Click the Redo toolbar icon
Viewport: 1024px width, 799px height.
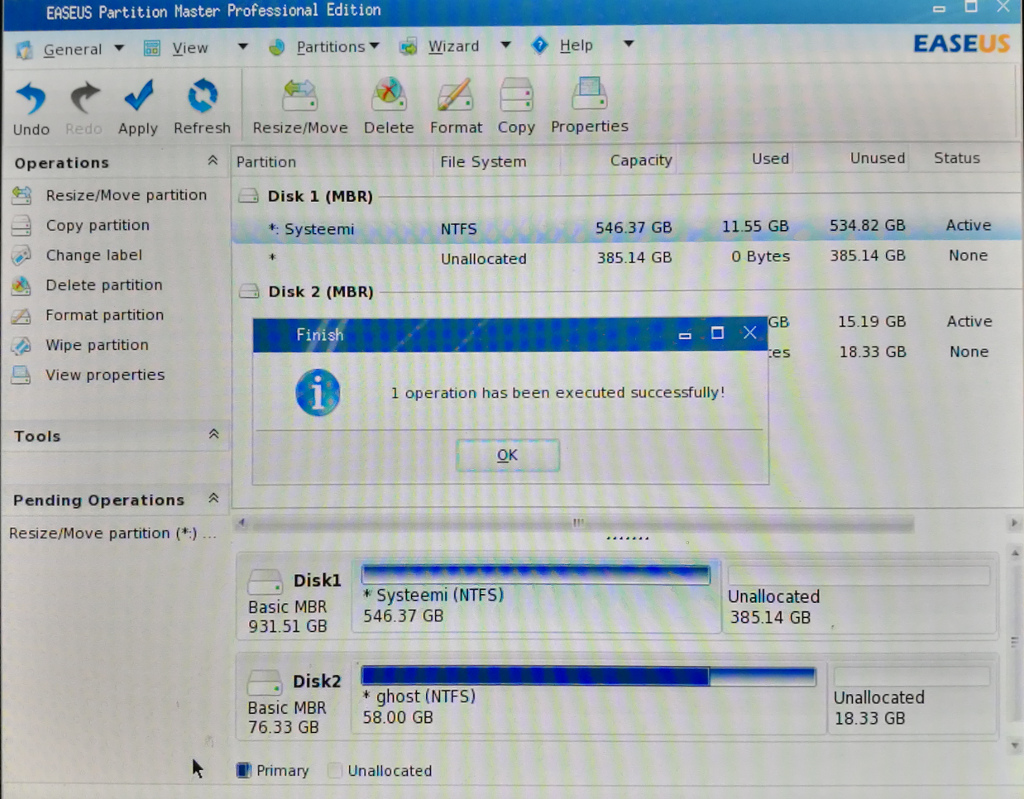tap(84, 98)
